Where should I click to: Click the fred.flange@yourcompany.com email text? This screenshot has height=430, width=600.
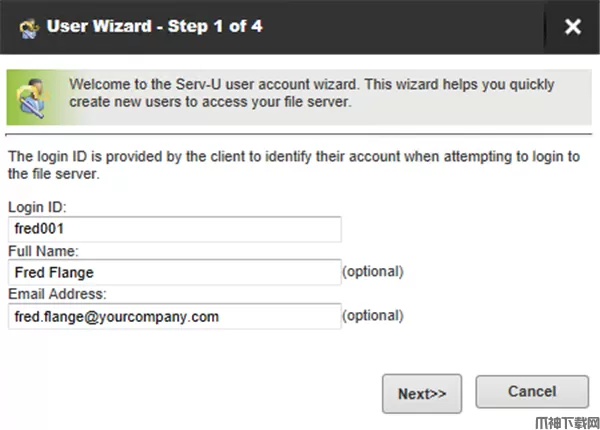tap(116, 317)
